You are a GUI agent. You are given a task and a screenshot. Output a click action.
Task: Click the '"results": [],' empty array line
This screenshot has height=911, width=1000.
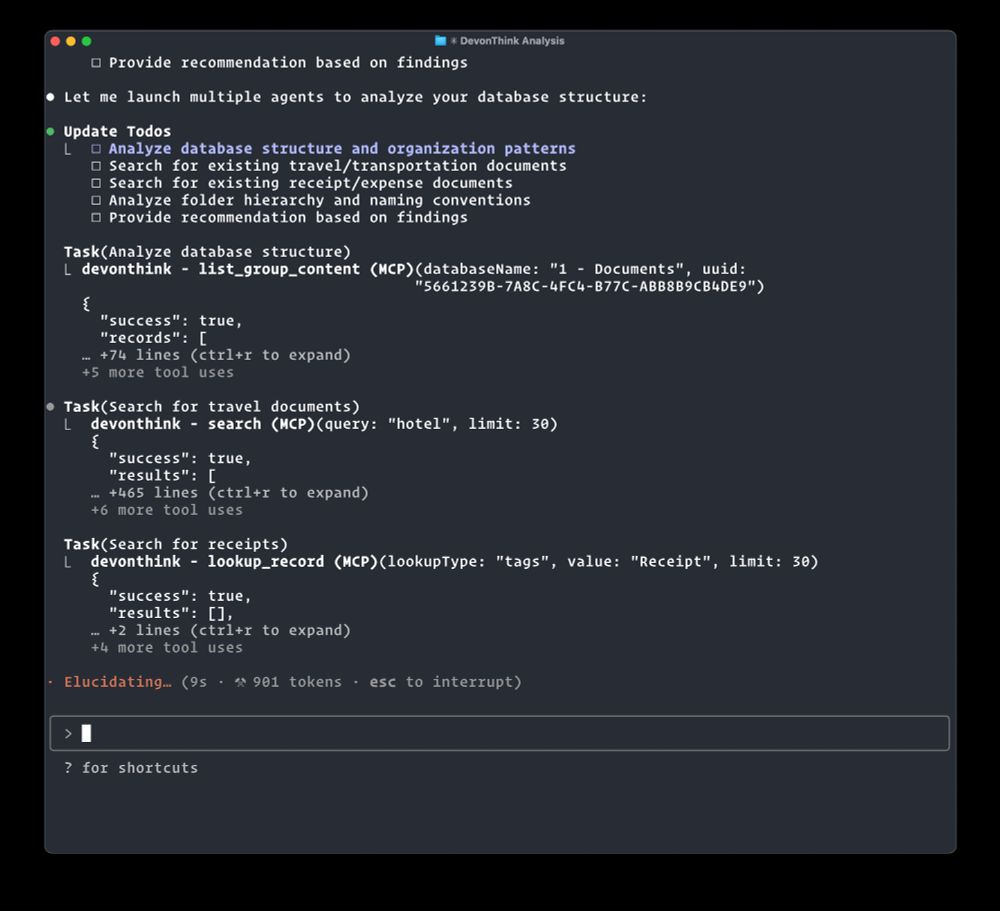[x=171, y=614]
